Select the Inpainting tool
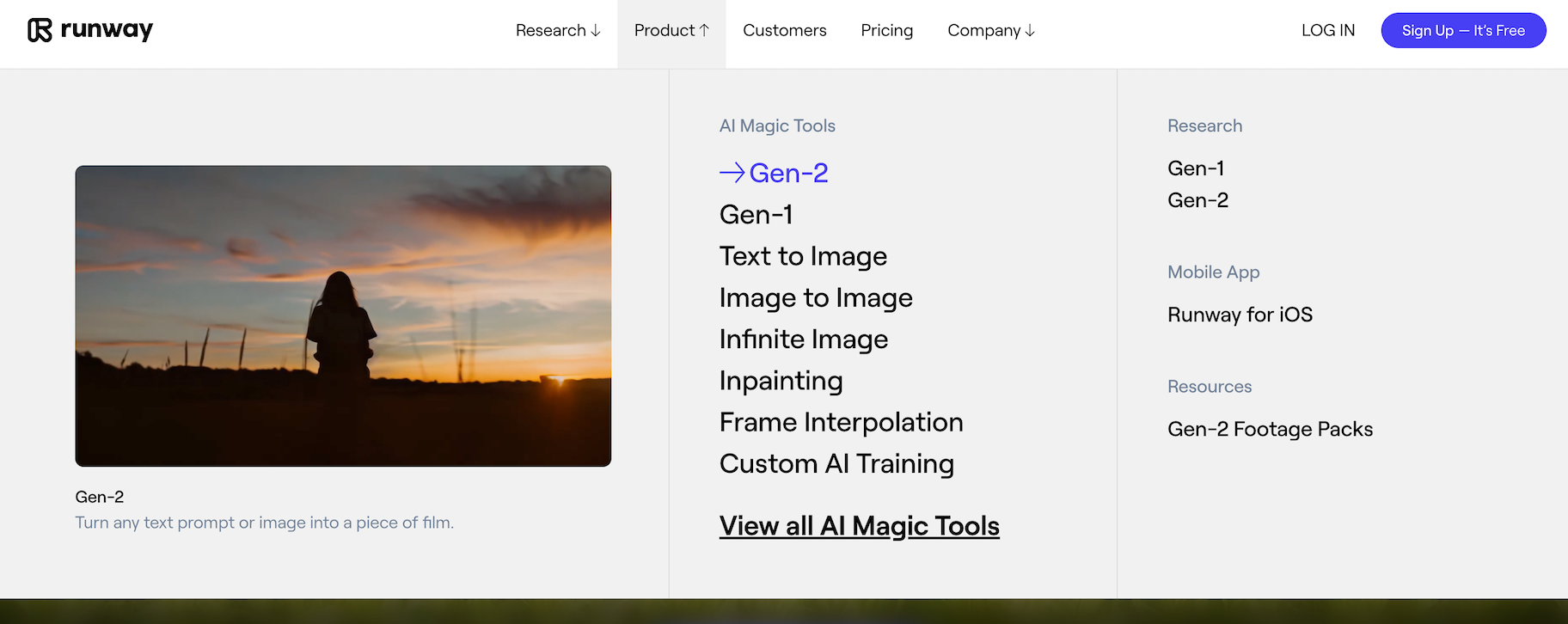The width and height of the screenshot is (1568, 624). point(781,381)
